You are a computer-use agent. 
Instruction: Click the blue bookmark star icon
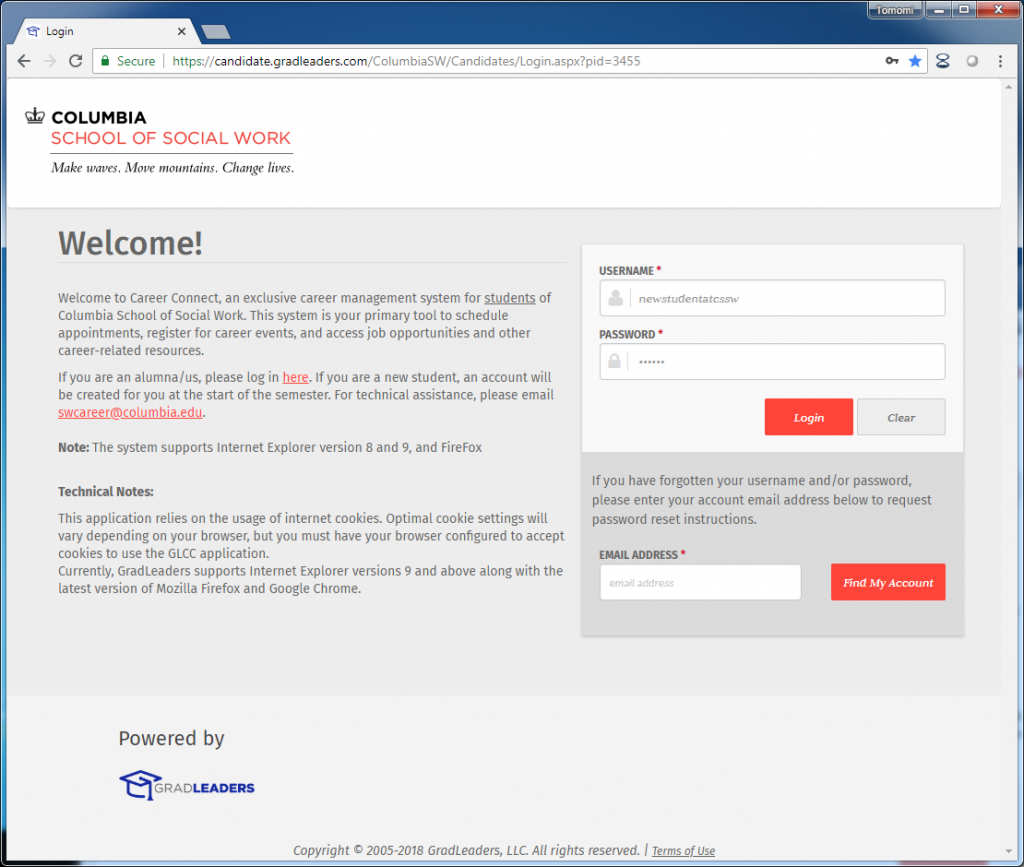(915, 61)
